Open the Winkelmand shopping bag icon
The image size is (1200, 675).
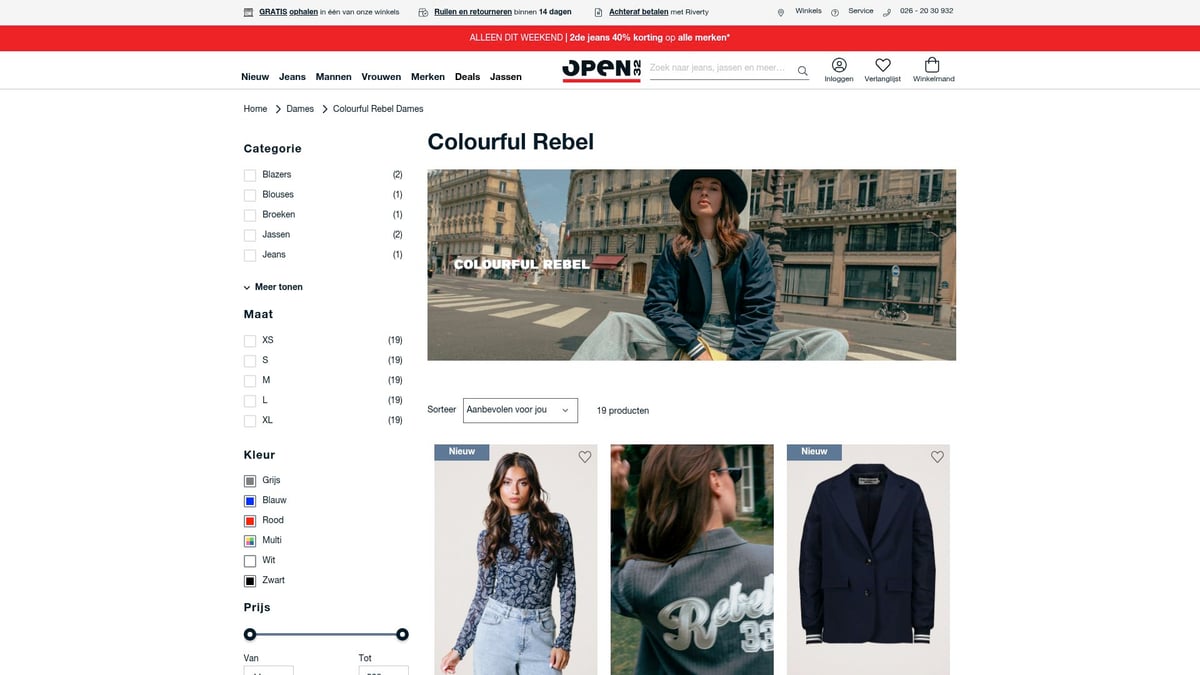point(933,65)
